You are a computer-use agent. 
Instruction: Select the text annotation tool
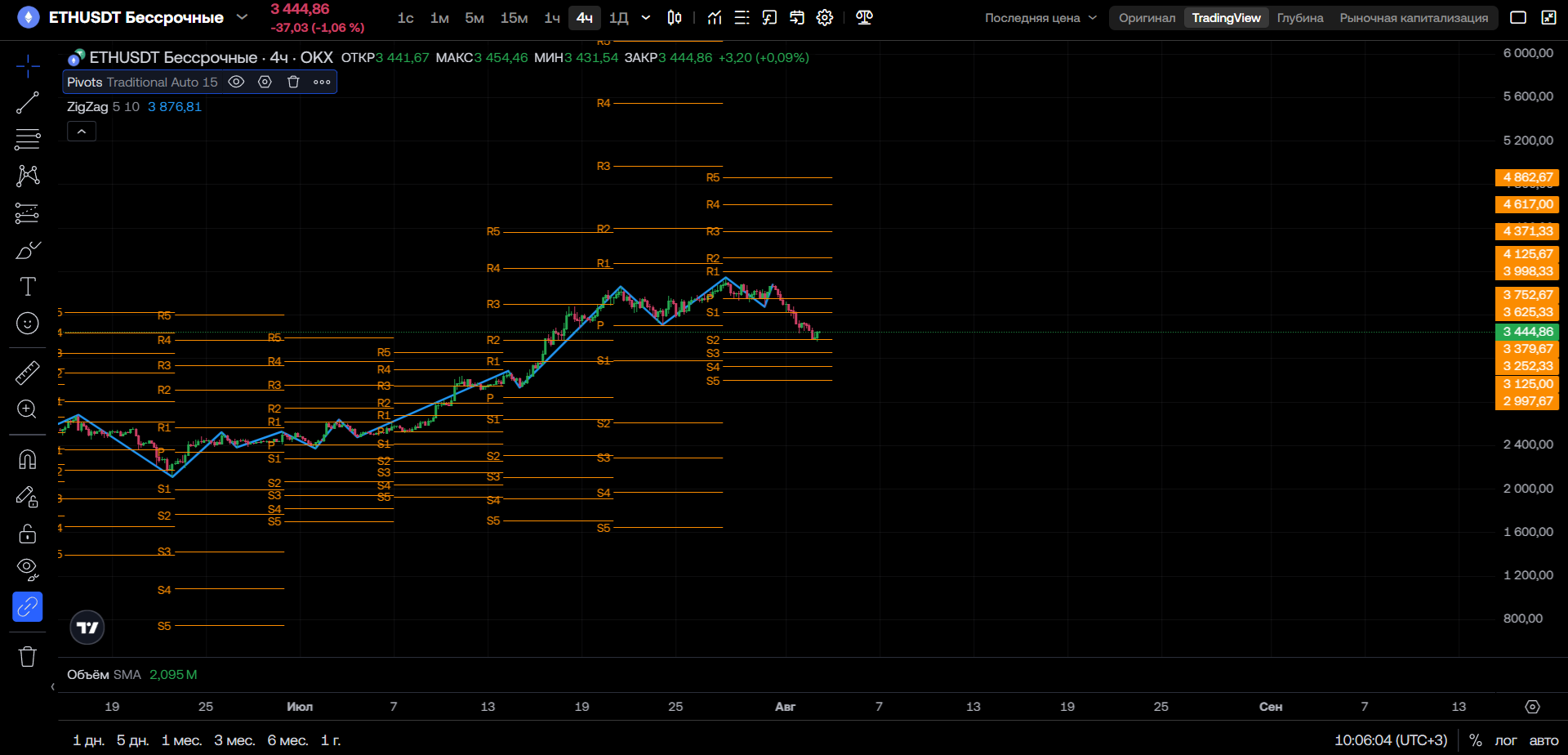coord(28,287)
